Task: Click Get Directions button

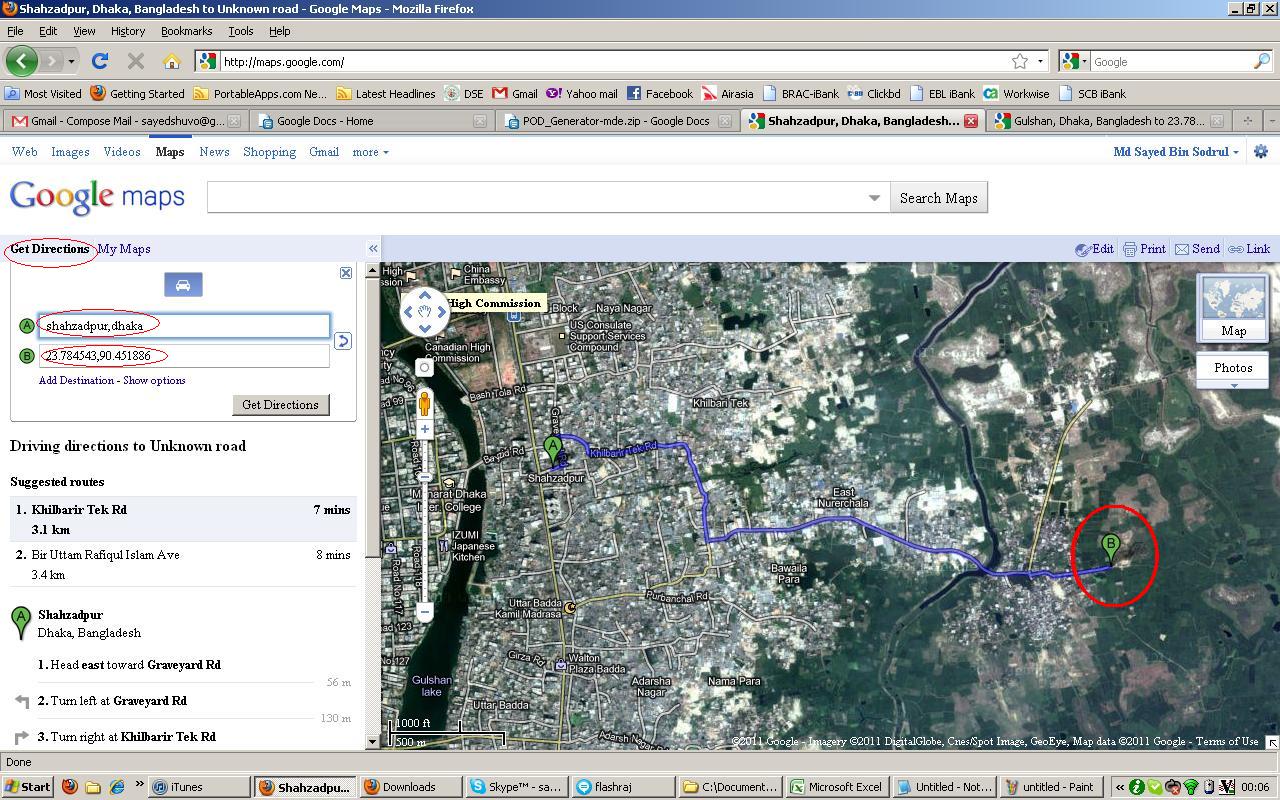Action: (x=280, y=405)
